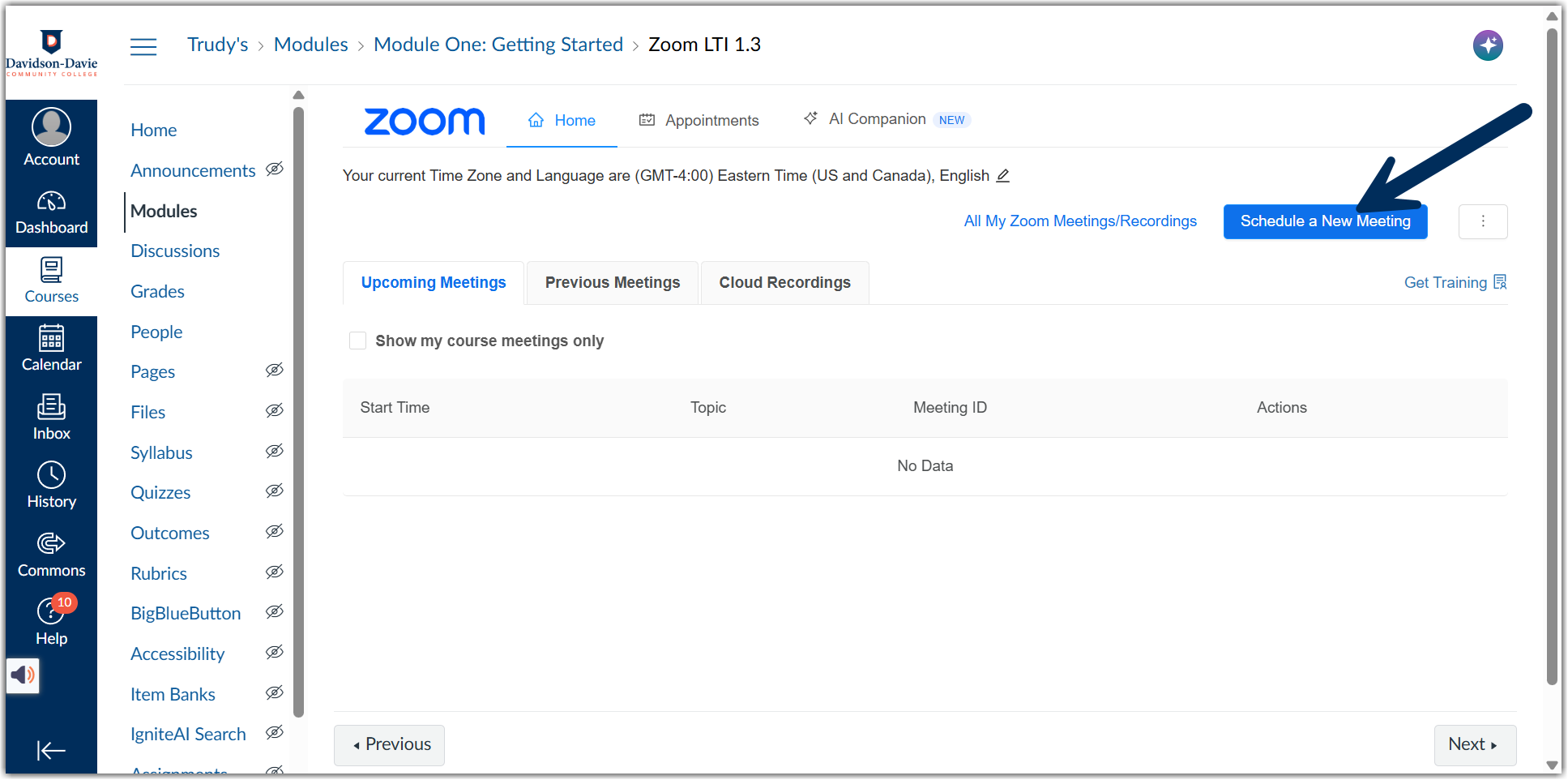The height and width of the screenshot is (780, 1568).
Task: Click hidden-eye icon next to BigBlueButton
Action: tap(275, 611)
